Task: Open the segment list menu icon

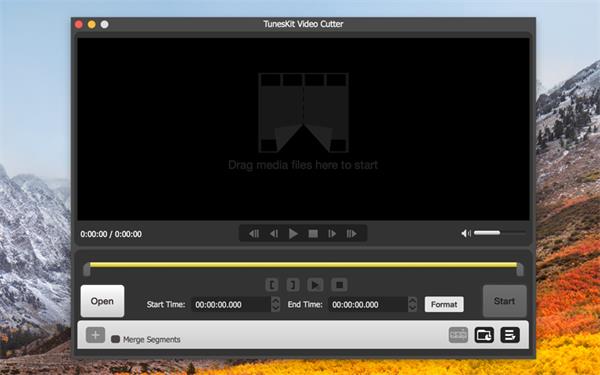Action: click(x=510, y=335)
